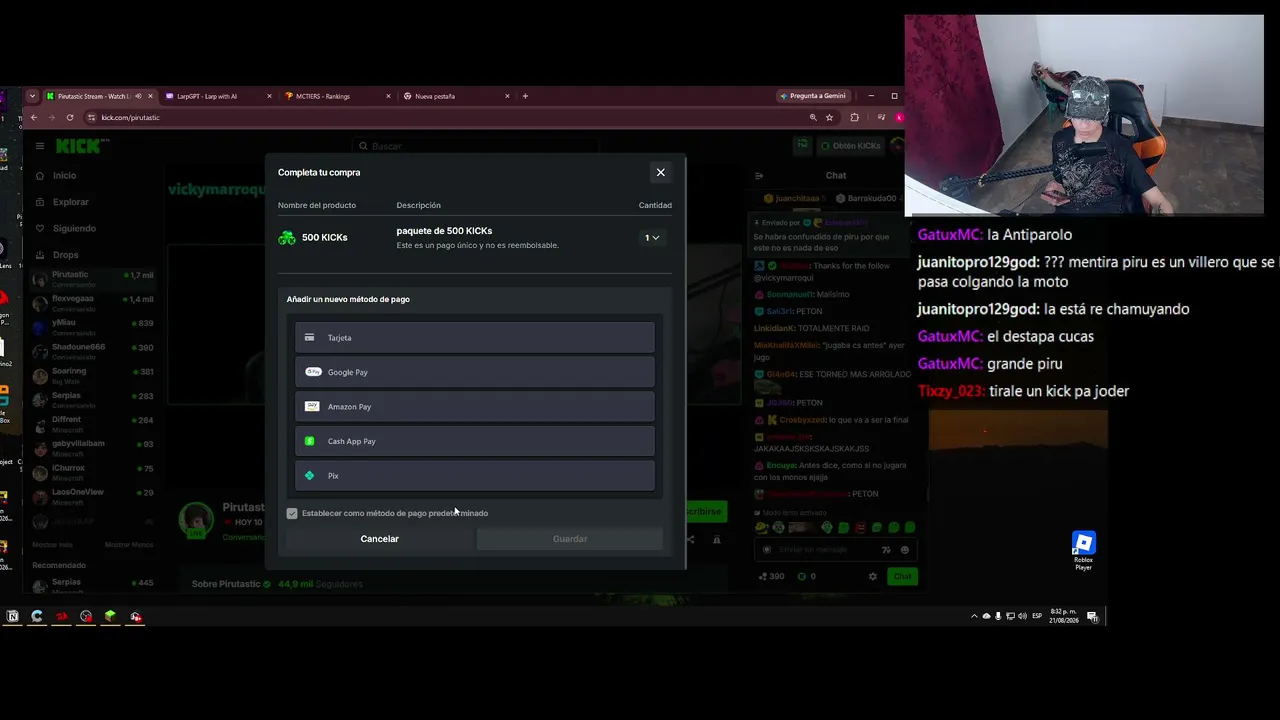Toggle the Kick sidebar hamburger menu
This screenshot has width=1280, height=720.
click(x=40, y=146)
